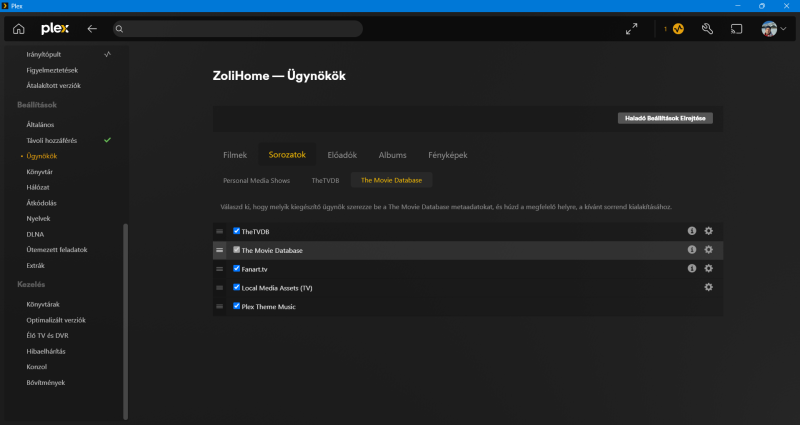Open Általános settings
Screen dimensions: 800x425
[40, 125]
